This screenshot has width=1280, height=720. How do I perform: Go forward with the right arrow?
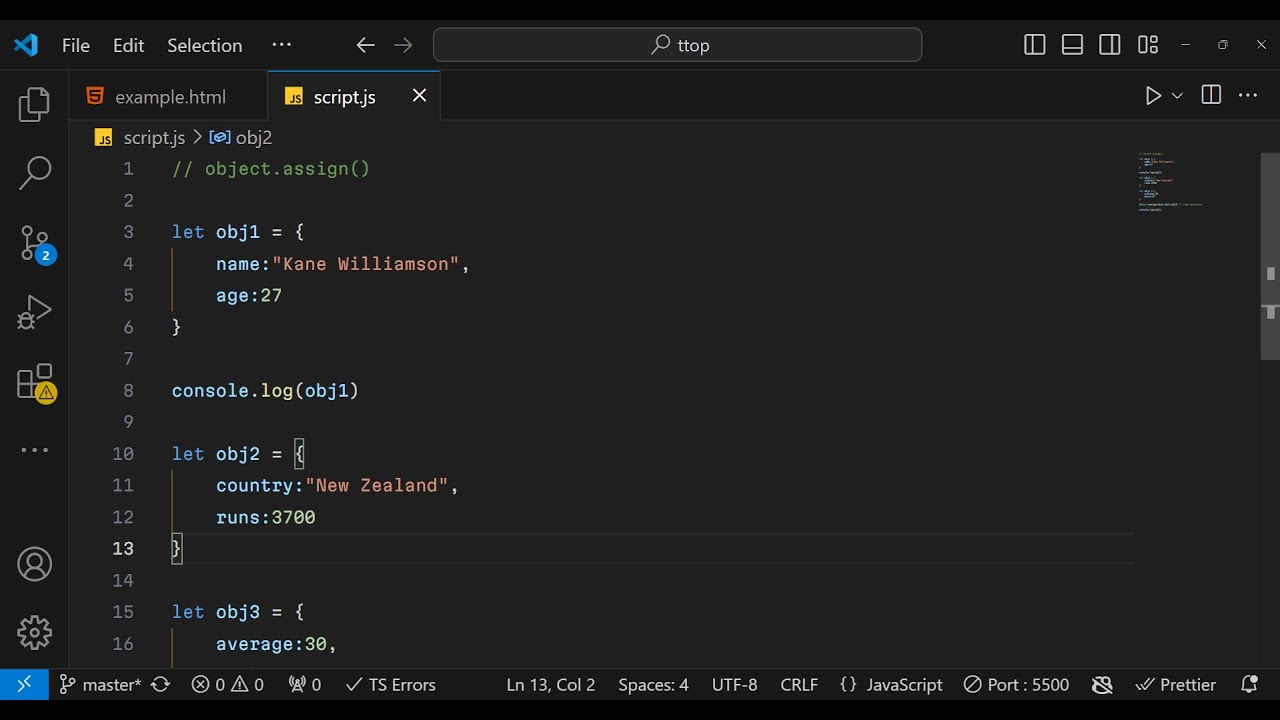tap(403, 45)
